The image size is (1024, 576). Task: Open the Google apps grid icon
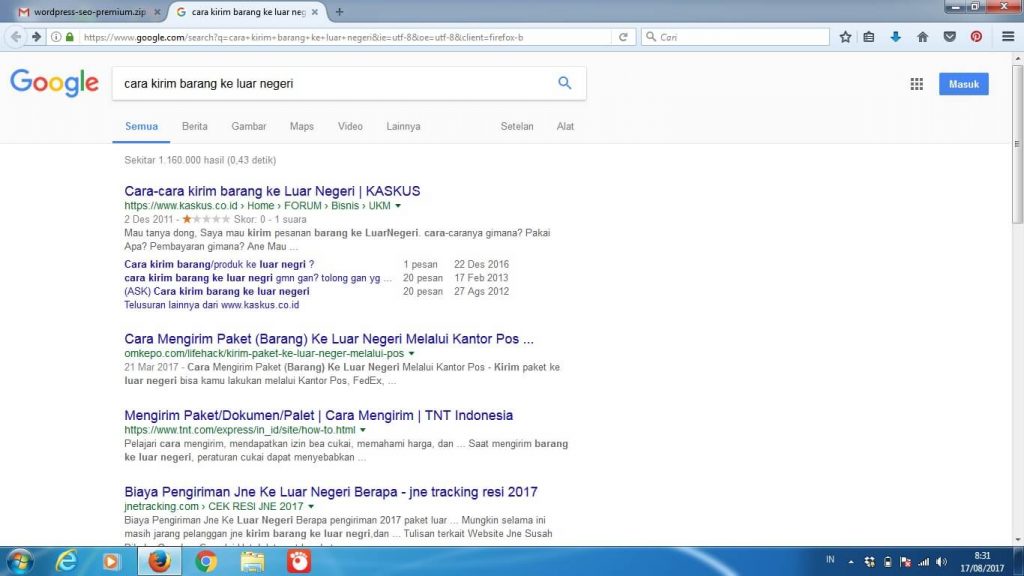916,84
